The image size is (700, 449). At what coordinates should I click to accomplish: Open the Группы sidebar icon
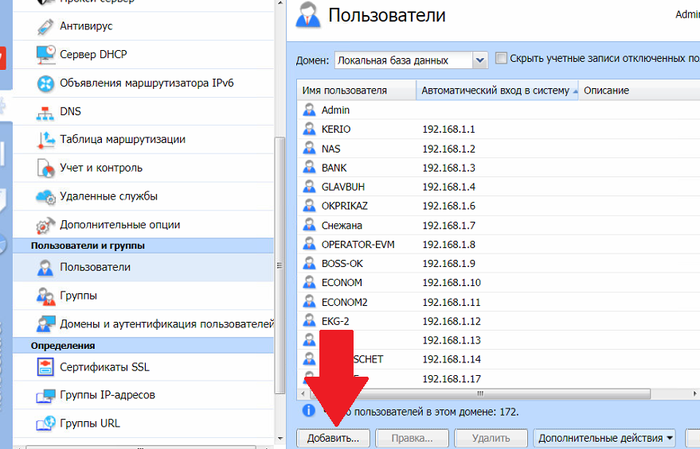[45, 296]
